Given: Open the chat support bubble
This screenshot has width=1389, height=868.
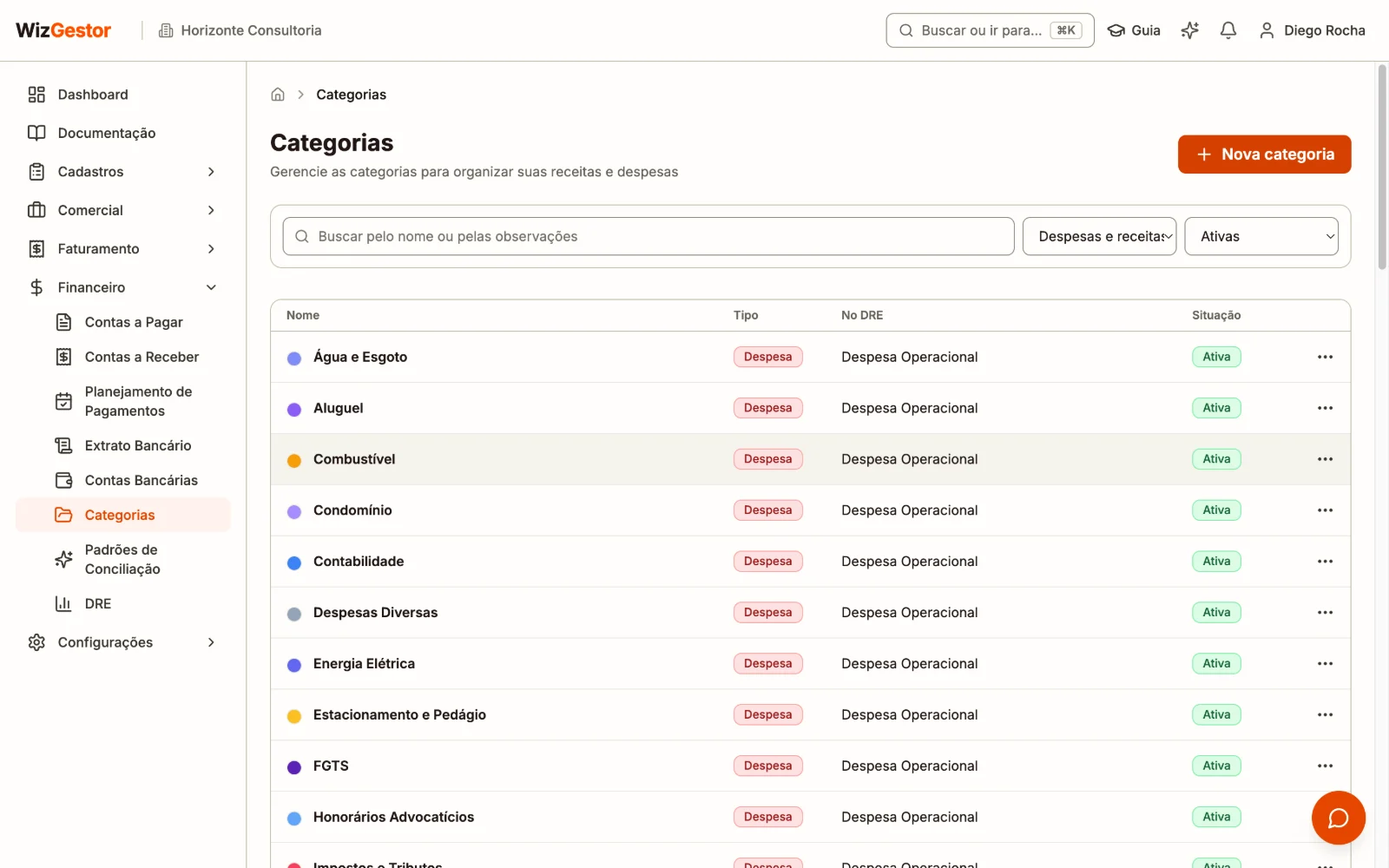Looking at the screenshot, I should pyautogui.click(x=1338, y=818).
